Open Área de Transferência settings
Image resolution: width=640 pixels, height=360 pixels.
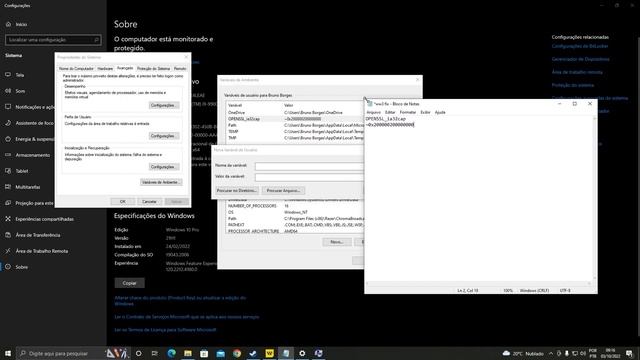[33, 235]
